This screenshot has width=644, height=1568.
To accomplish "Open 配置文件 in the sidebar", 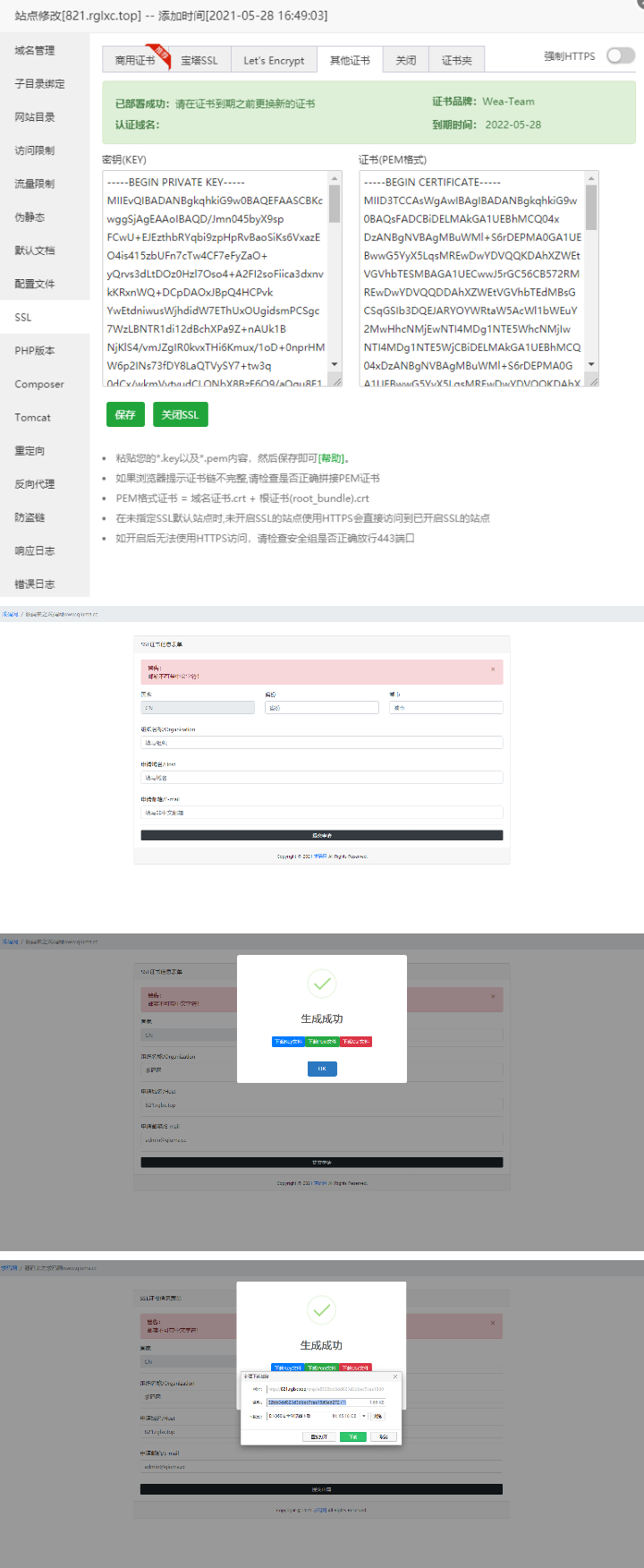I will (x=45, y=284).
